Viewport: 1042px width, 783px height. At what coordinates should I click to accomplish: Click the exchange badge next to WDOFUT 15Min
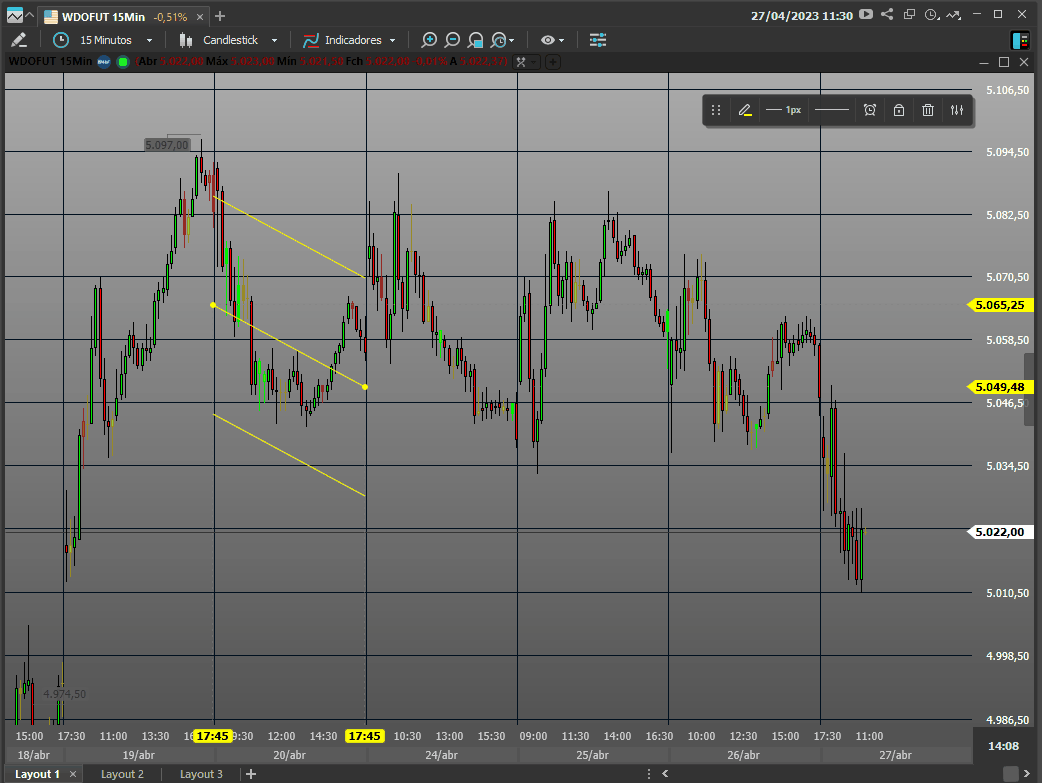[x=104, y=62]
